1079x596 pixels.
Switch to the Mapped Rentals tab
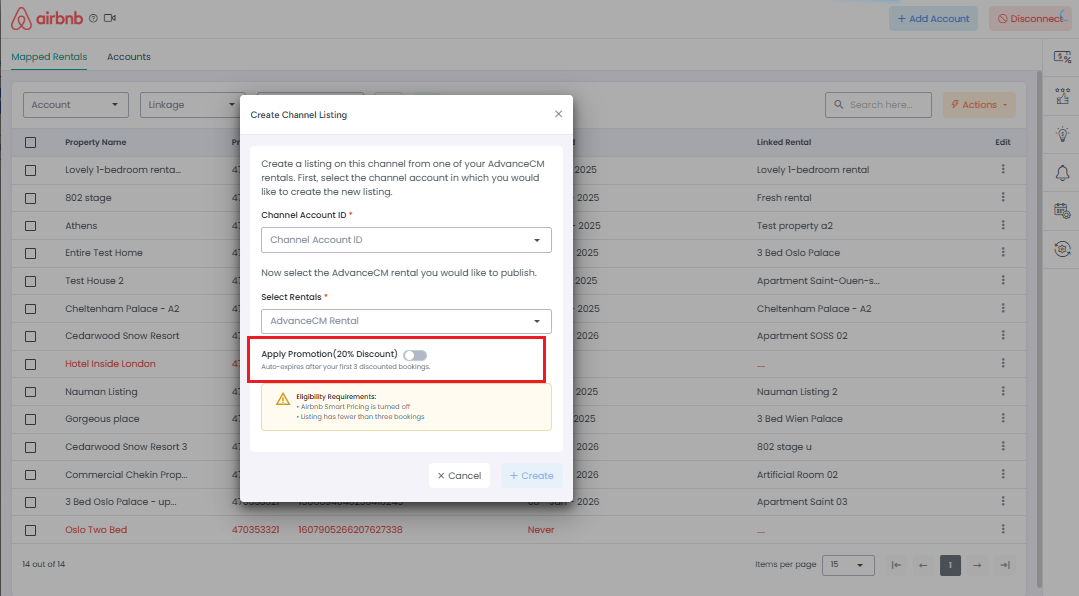49,57
